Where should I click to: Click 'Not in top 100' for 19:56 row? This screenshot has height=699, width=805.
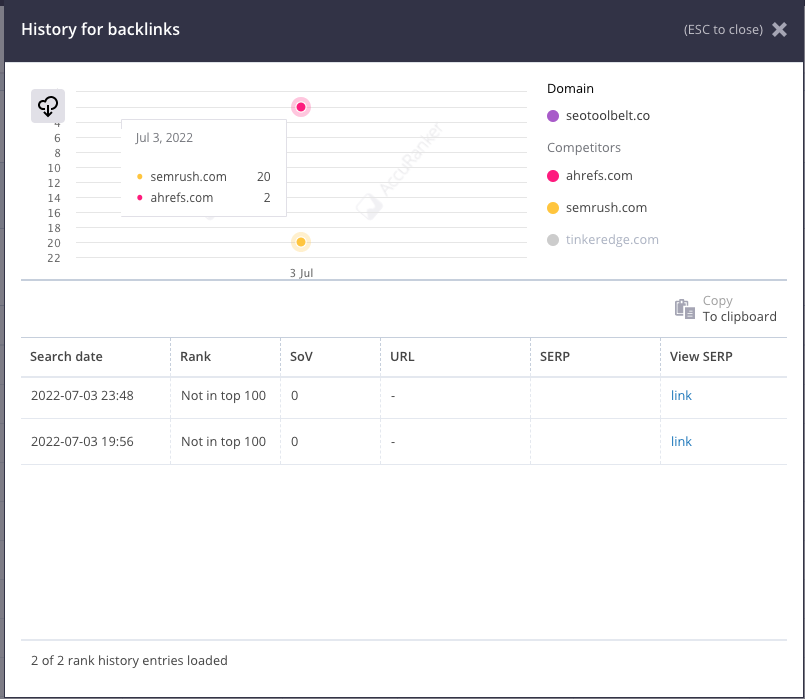pos(223,442)
